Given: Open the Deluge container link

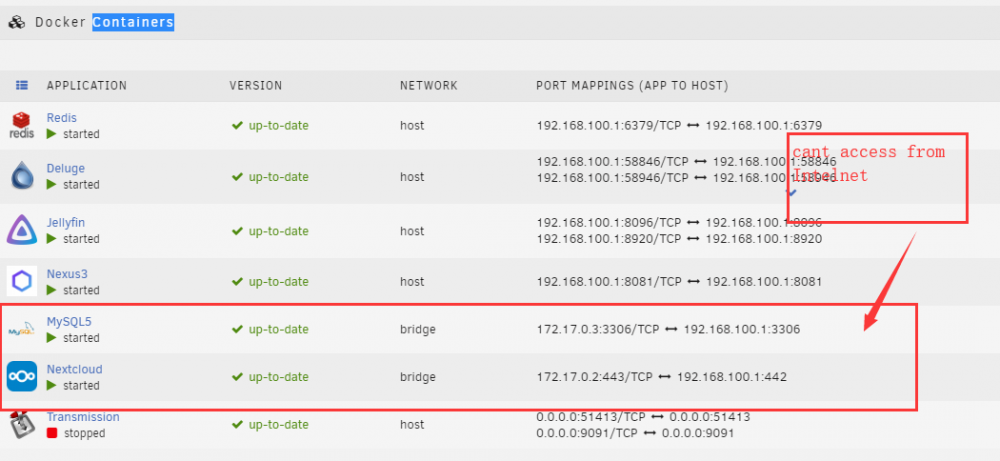Looking at the screenshot, I should tap(66, 168).
